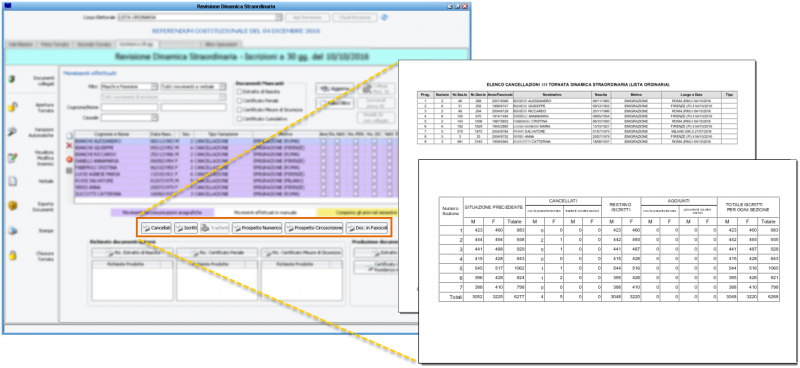The image size is (800, 368).
Task: Click the refresh icon beside Chiudi Revisione
Action: (x=385, y=17)
